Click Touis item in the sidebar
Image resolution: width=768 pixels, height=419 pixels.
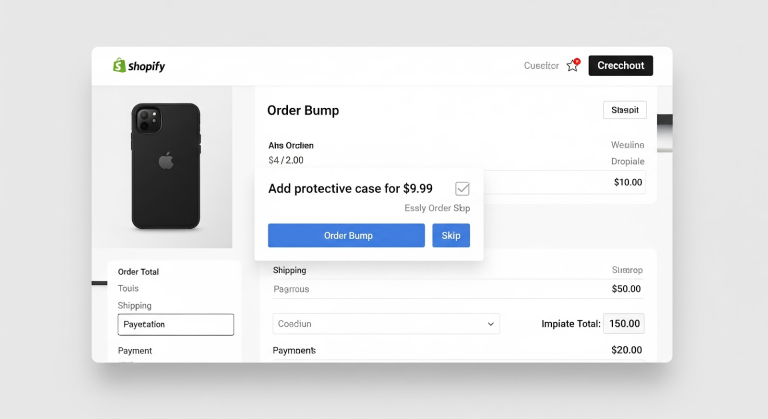128,288
